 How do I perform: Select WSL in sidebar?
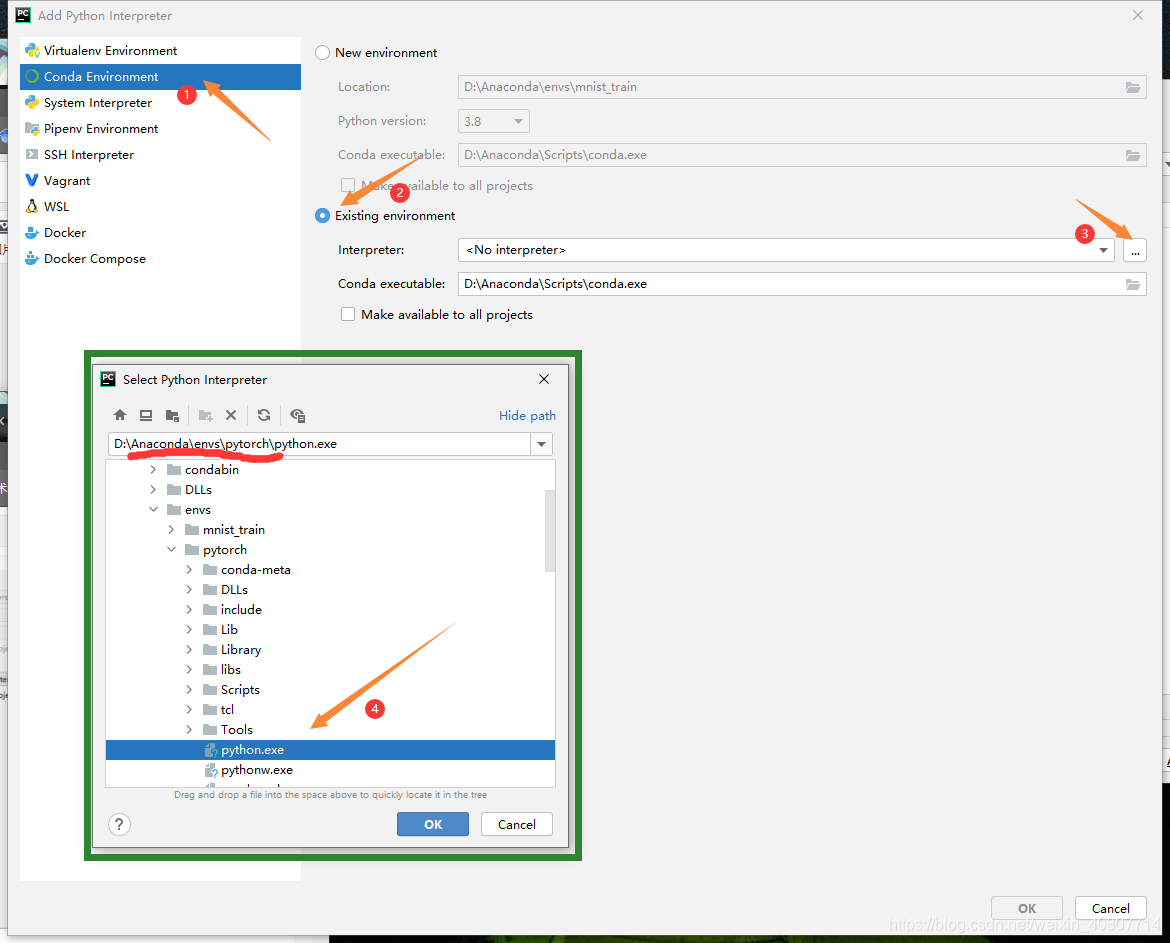160,207
